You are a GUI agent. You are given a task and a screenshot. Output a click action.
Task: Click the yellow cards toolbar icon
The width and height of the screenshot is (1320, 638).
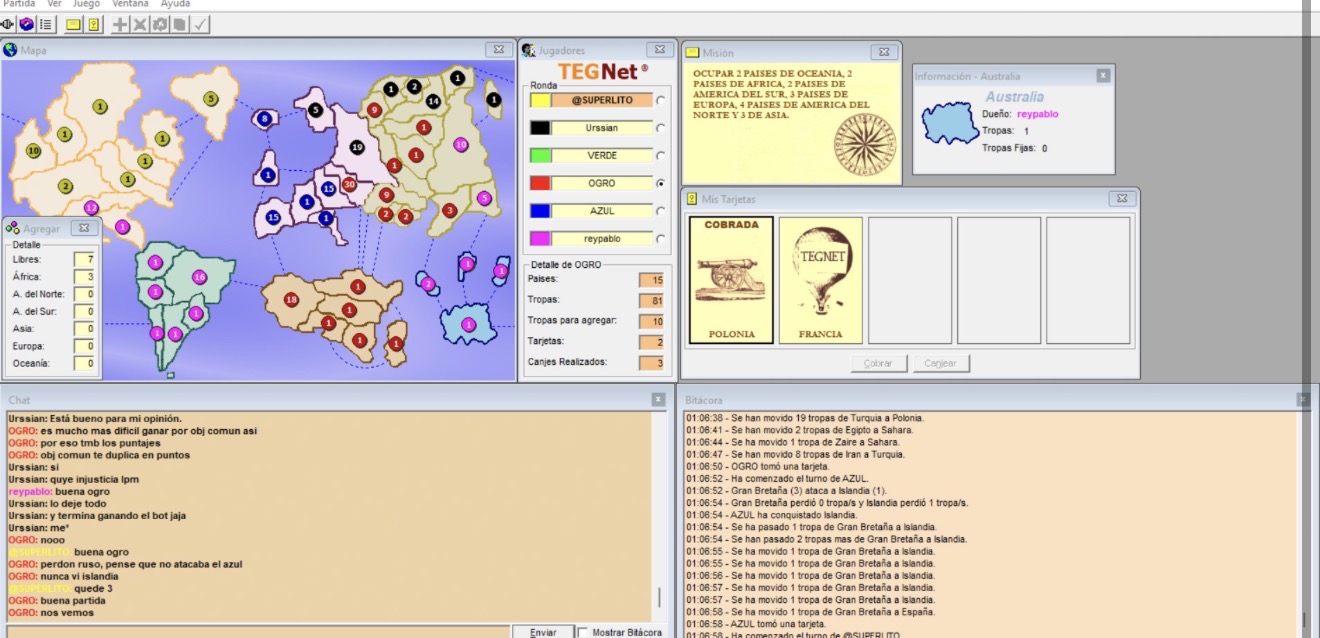[x=93, y=24]
